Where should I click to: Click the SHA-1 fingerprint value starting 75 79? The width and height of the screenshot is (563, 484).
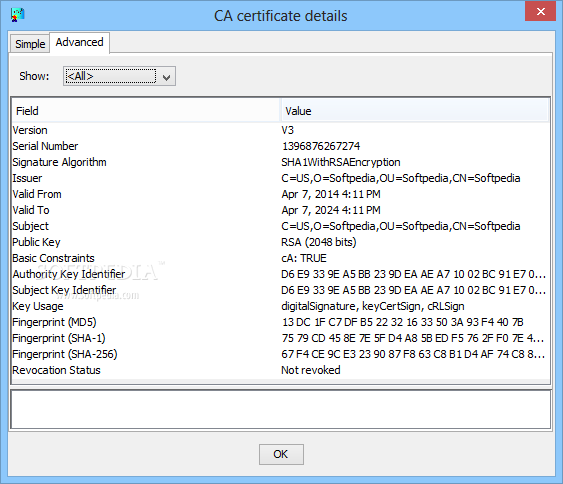tap(413, 338)
